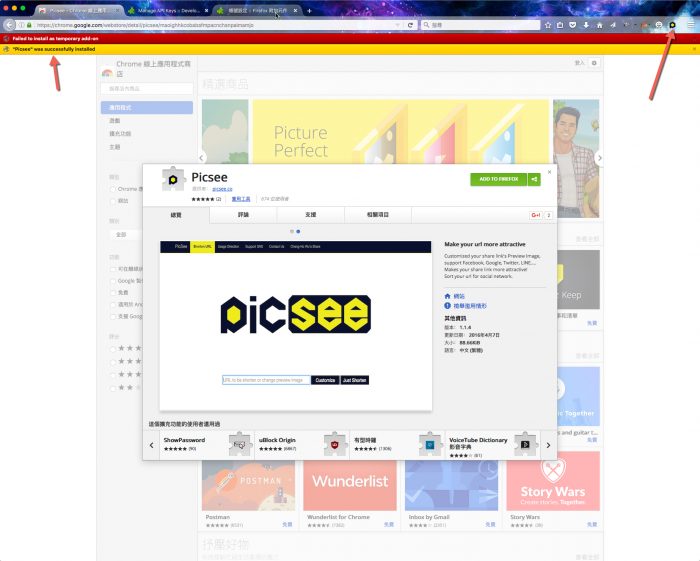Click the home icon beside 網站 link

447,296
